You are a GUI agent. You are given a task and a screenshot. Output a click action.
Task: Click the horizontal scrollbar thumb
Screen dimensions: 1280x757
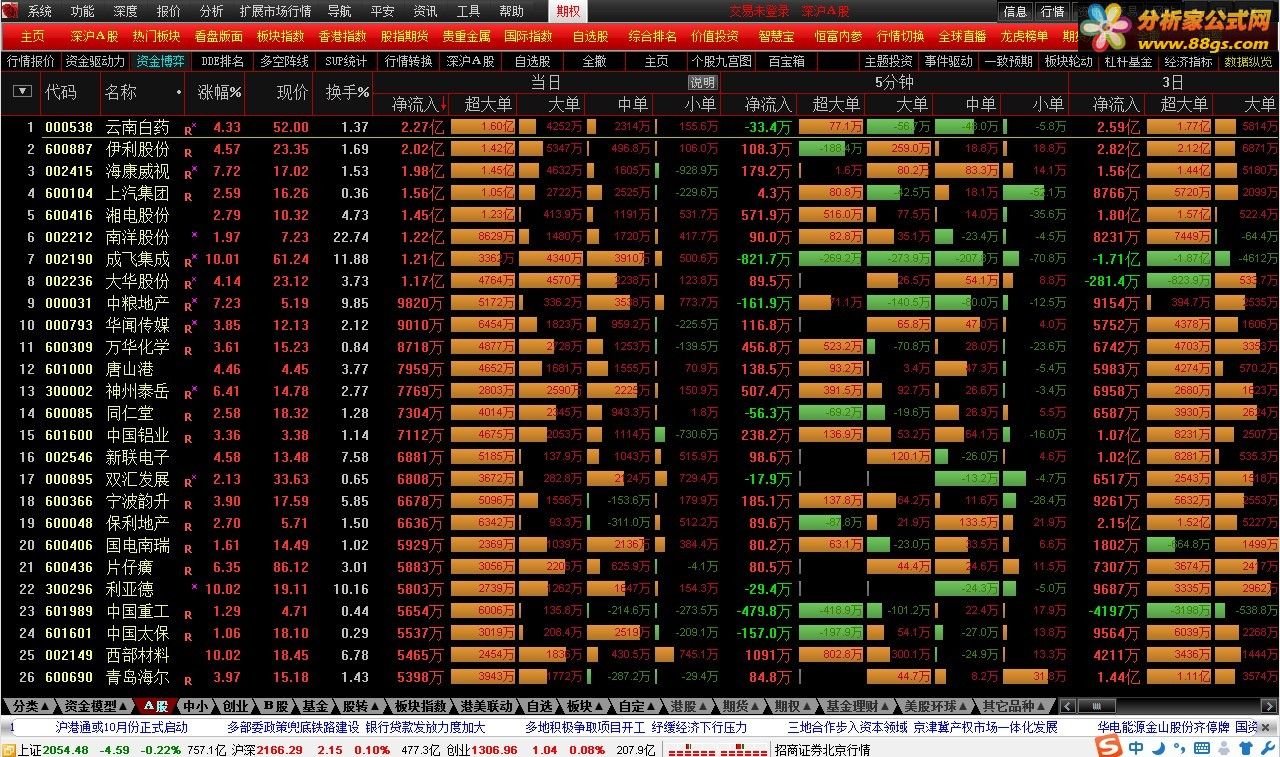(1097, 706)
